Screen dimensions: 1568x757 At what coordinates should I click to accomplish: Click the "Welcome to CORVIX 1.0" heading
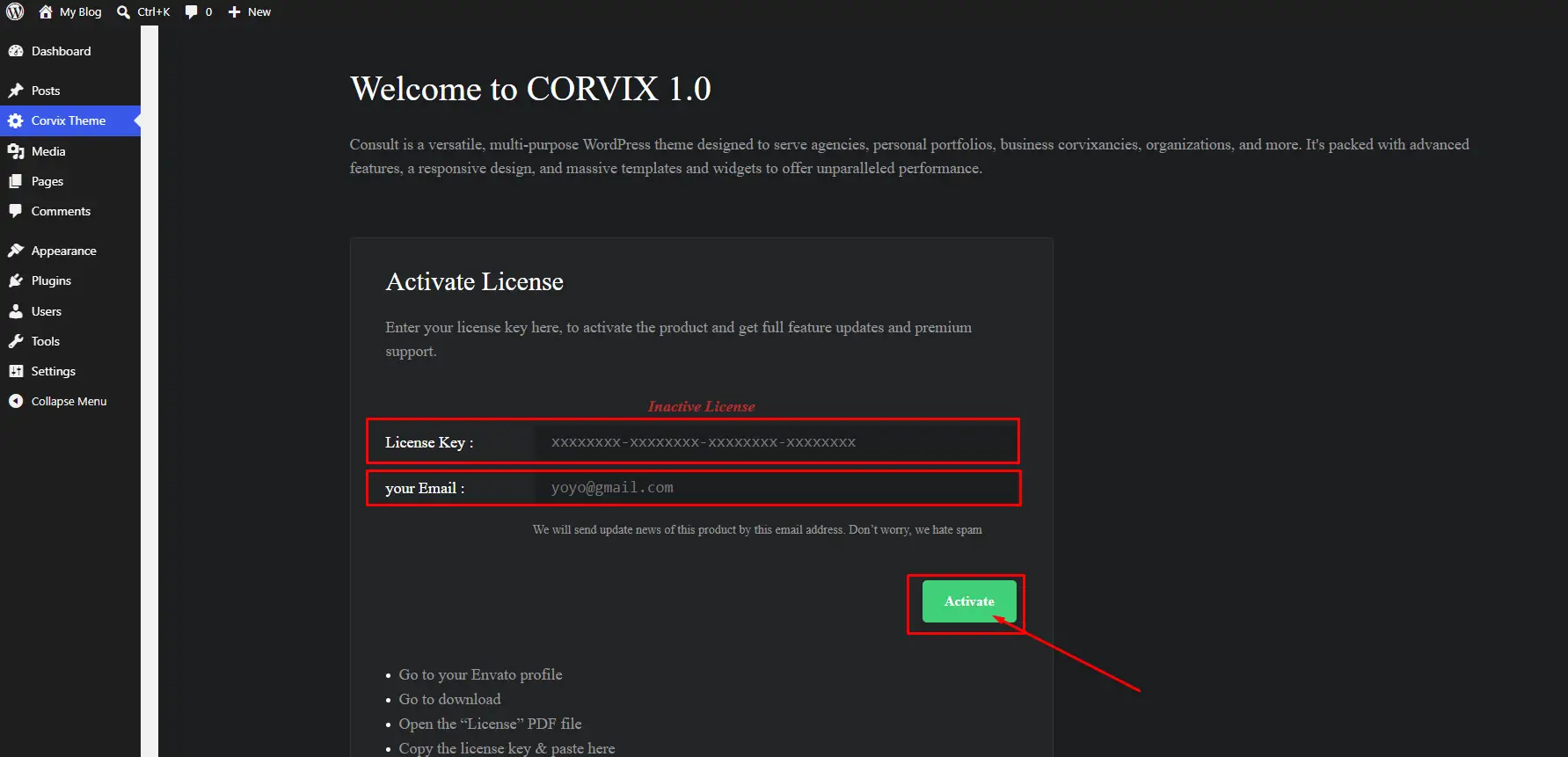(530, 89)
